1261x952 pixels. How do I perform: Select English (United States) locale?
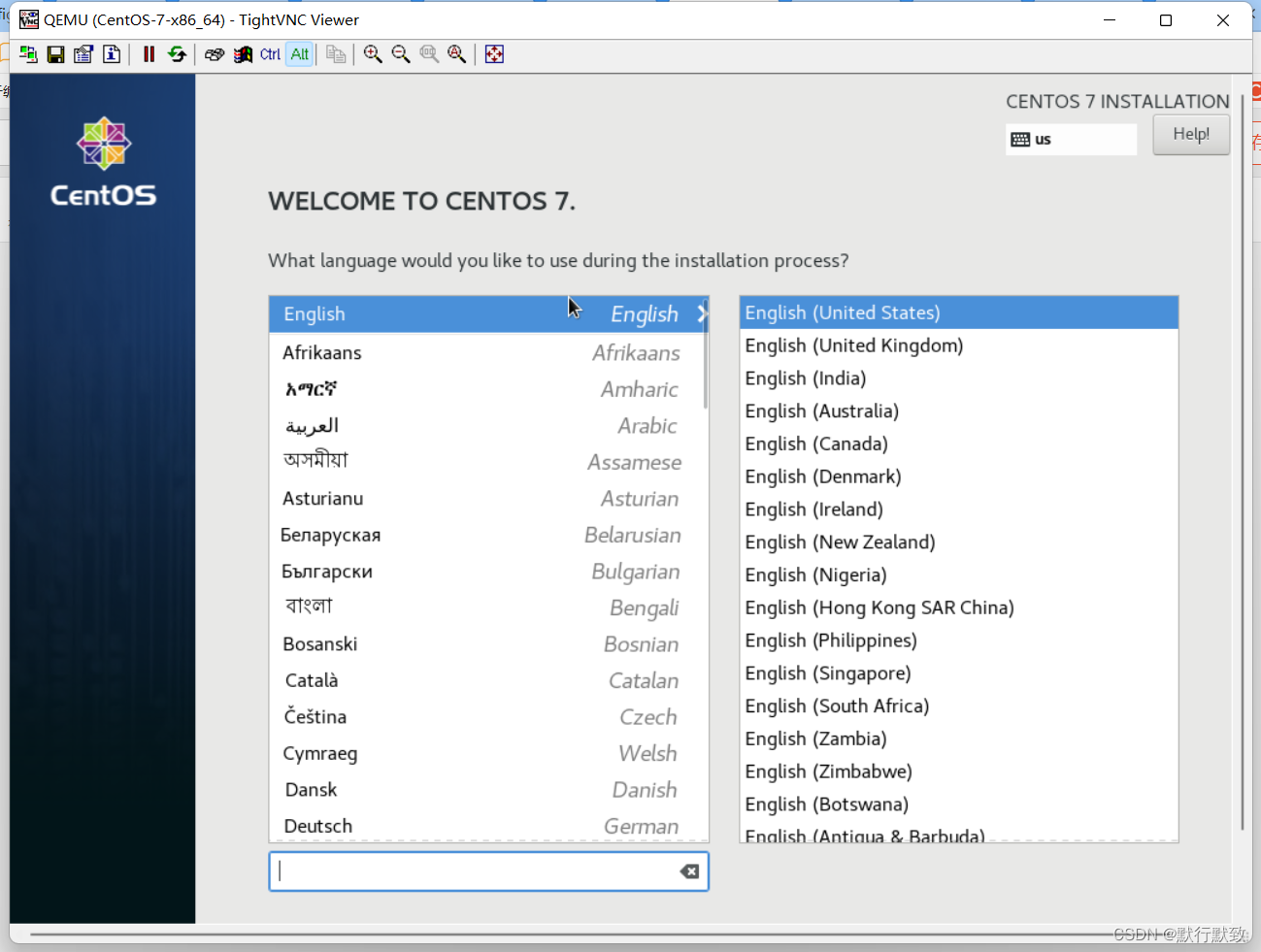[959, 312]
